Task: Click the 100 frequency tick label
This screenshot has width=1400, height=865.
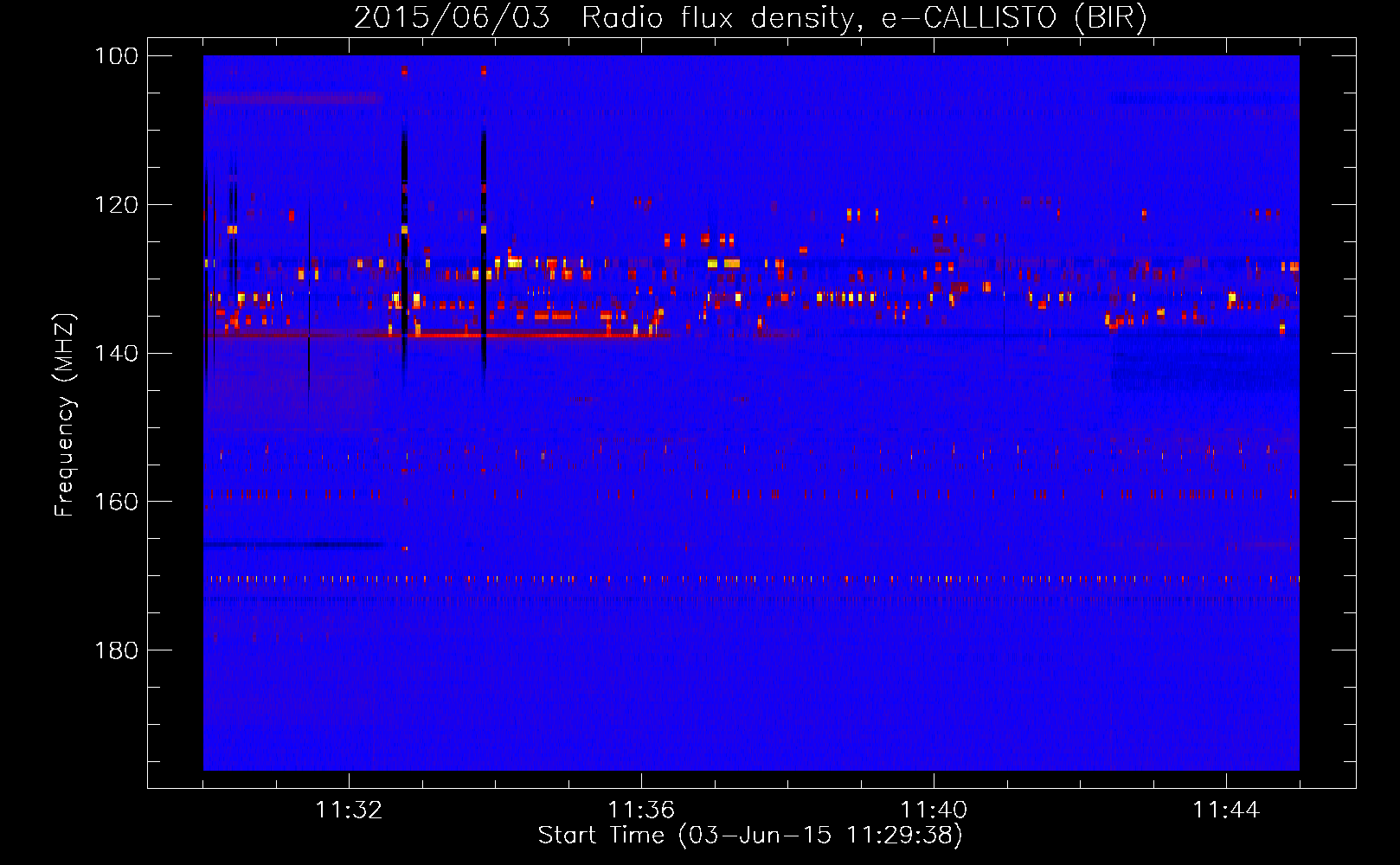Action: (117, 56)
